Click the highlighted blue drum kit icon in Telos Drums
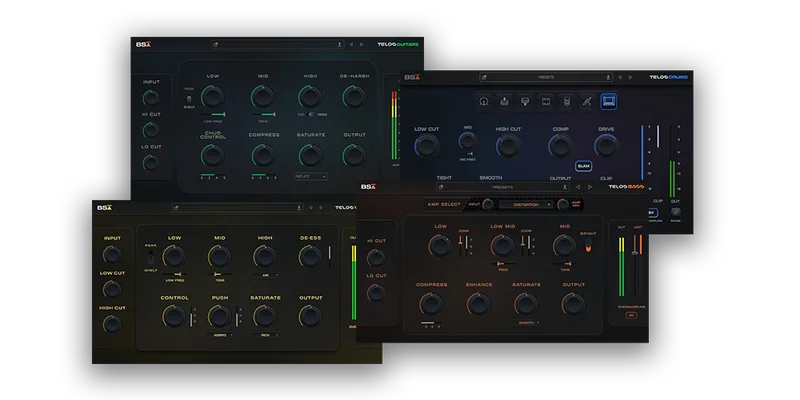The width and height of the screenshot is (800, 400). click(x=609, y=101)
